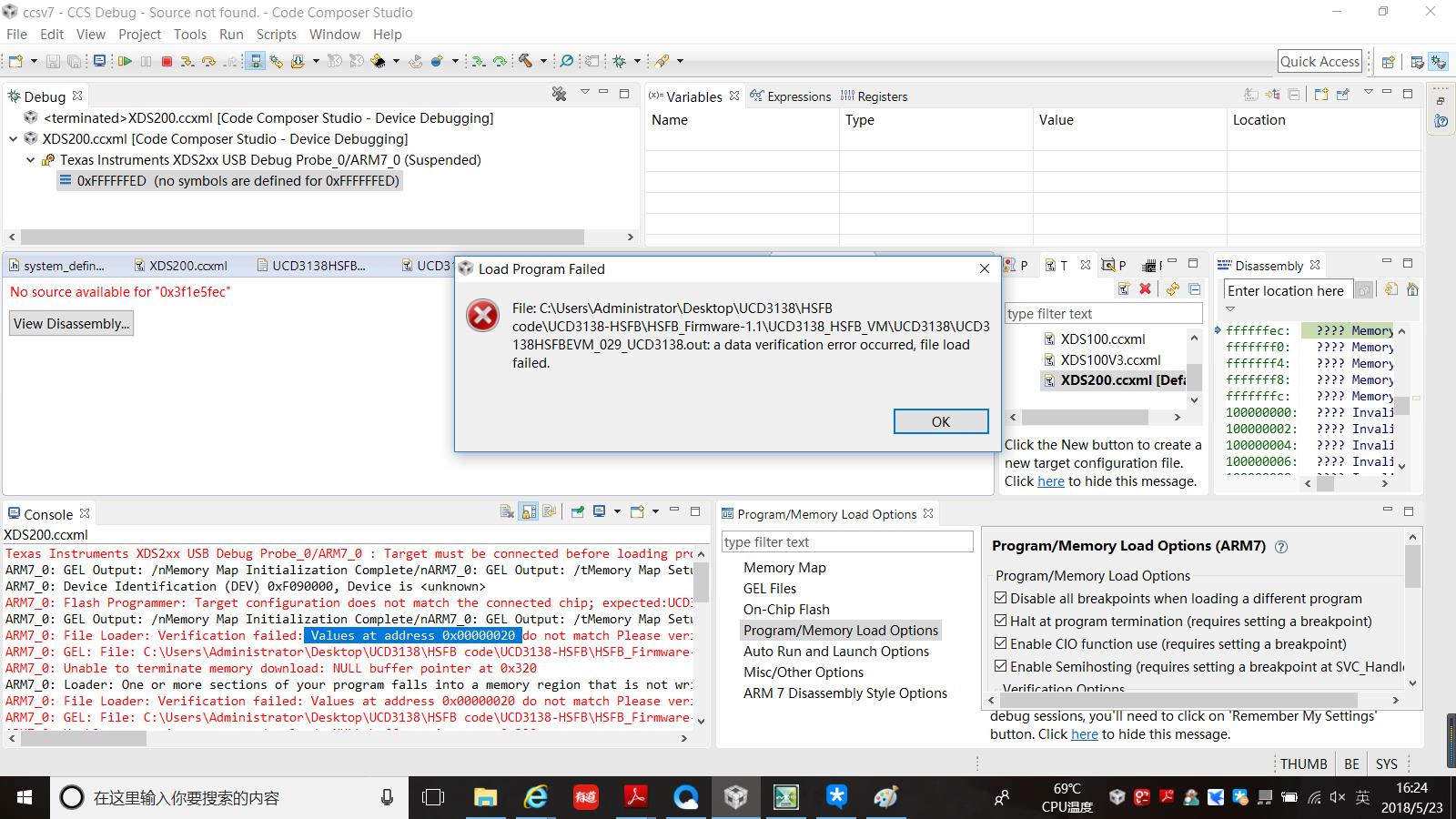Click the CPU reset chip icon
The height and width of the screenshot is (819, 1456).
379,61
